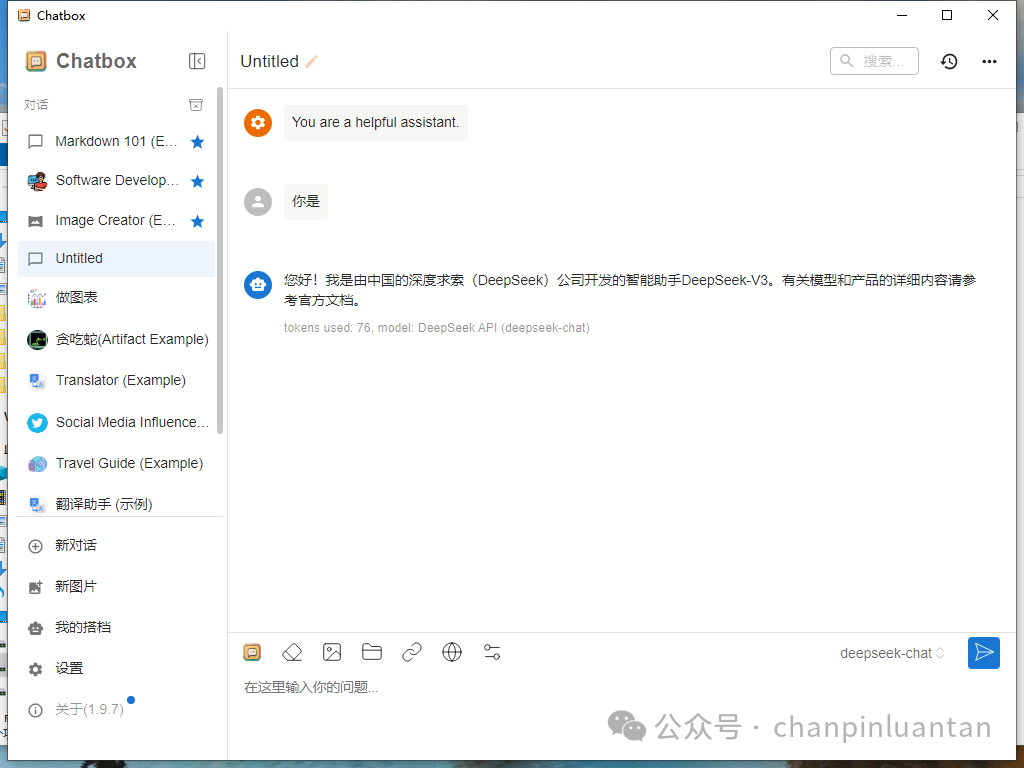Click the blue robot assistant avatar
This screenshot has height=768, width=1024.
[258, 285]
